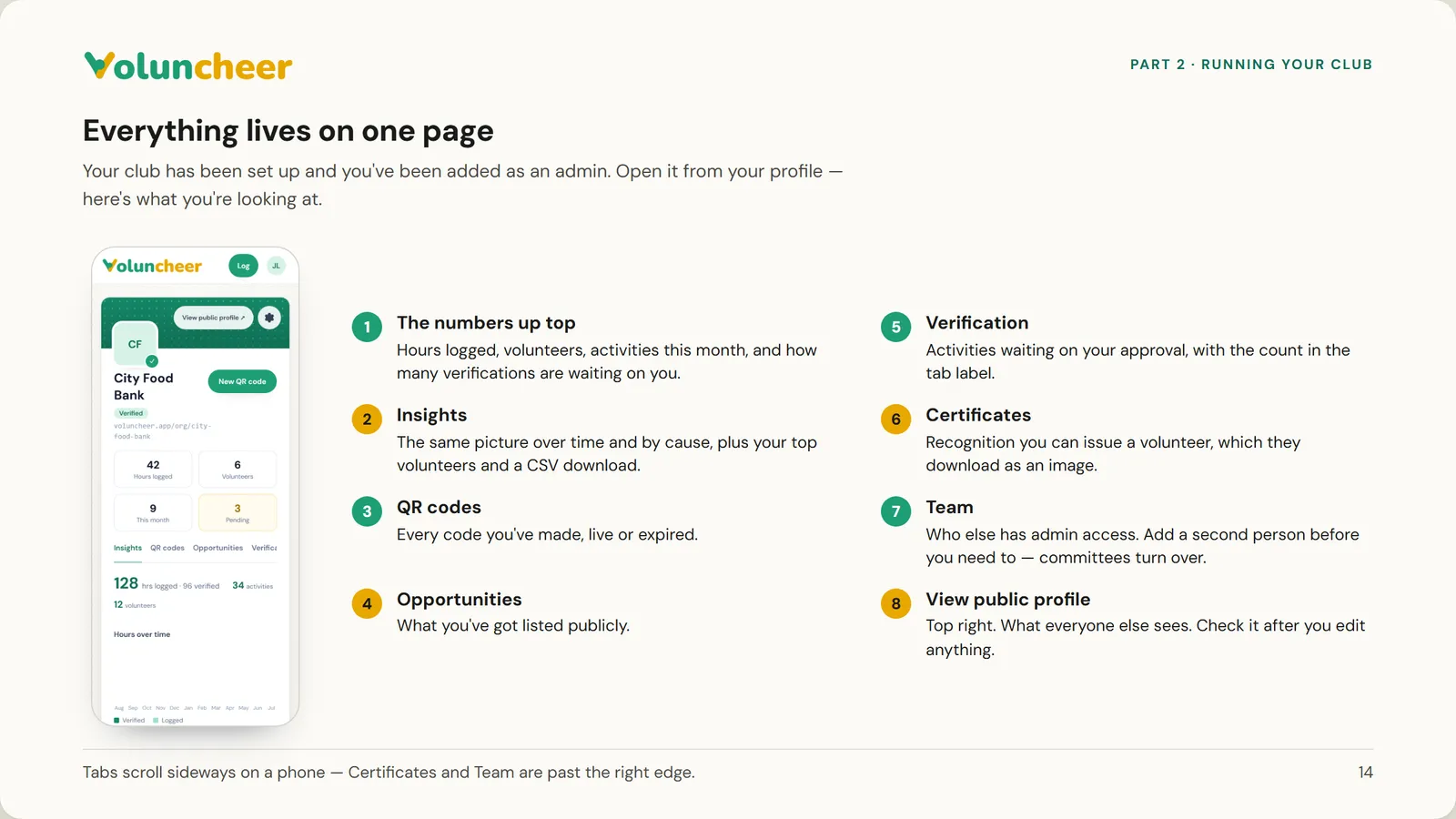The width and height of the screenshot is (1456, 819).
Task: Click the Part 2 Running Your Club header
Action: pyautogui.click(x=1251, y=65)
